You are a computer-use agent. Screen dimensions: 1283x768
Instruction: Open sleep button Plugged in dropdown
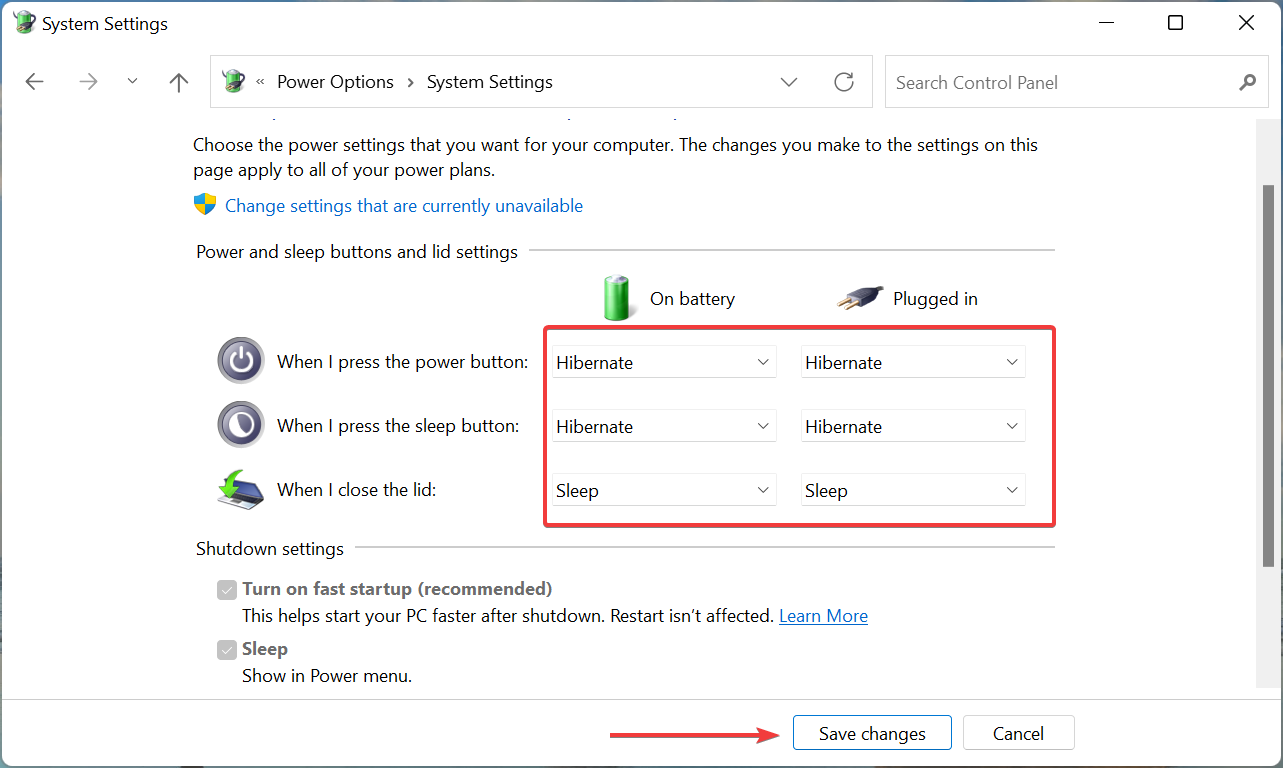point(913,426)
